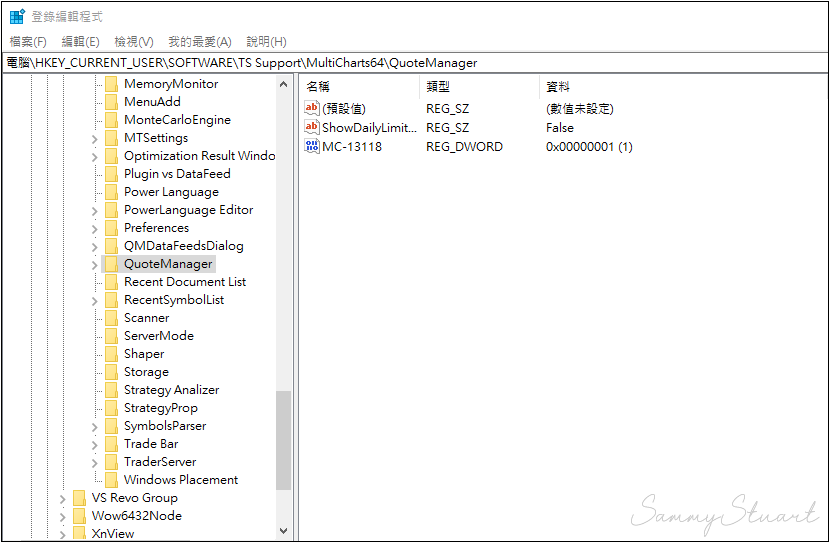Select the MC-13118 value name
The image size is (830, 543).
(x=352, y=147)
